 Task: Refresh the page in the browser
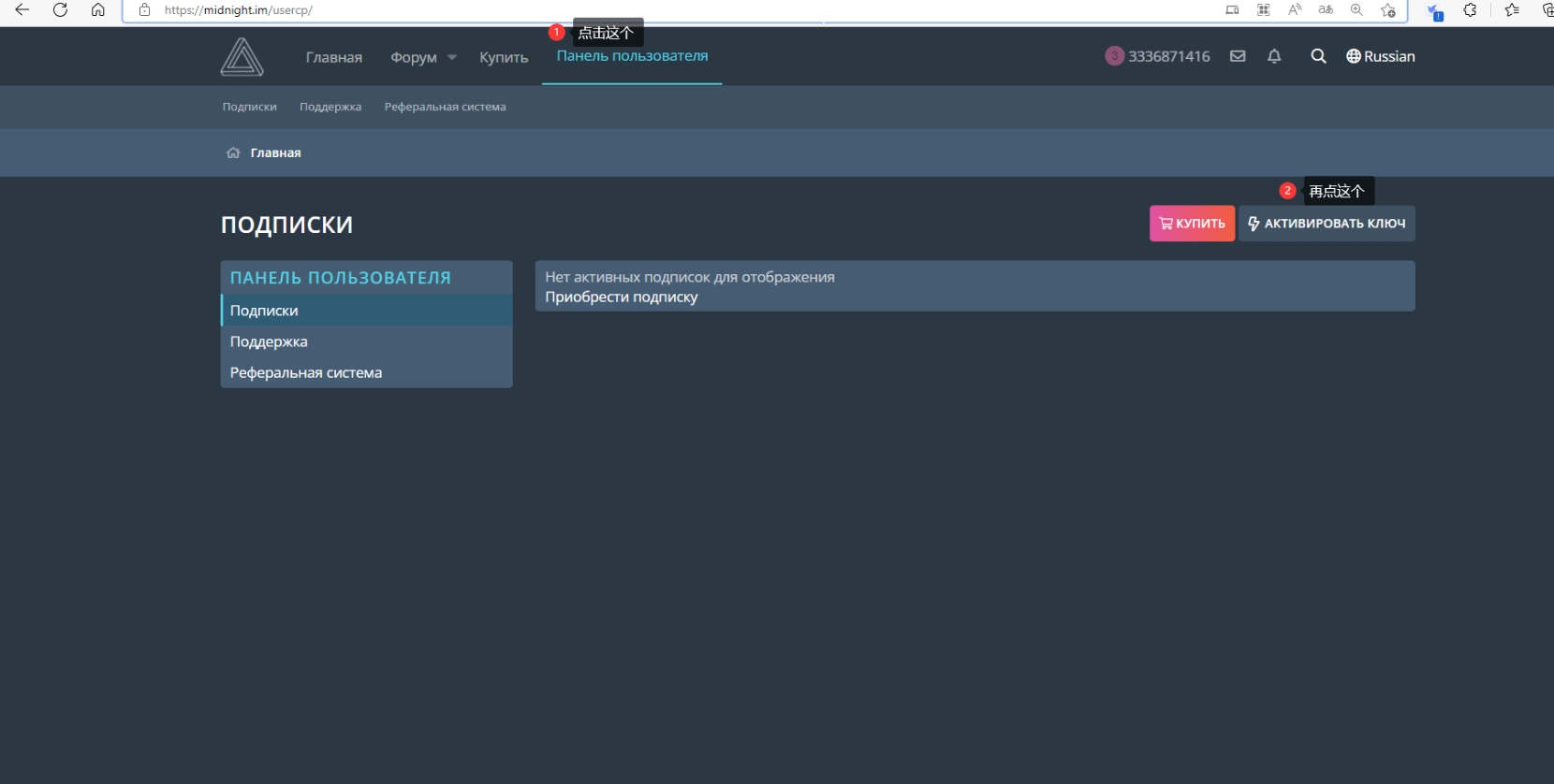pos(60,10)
